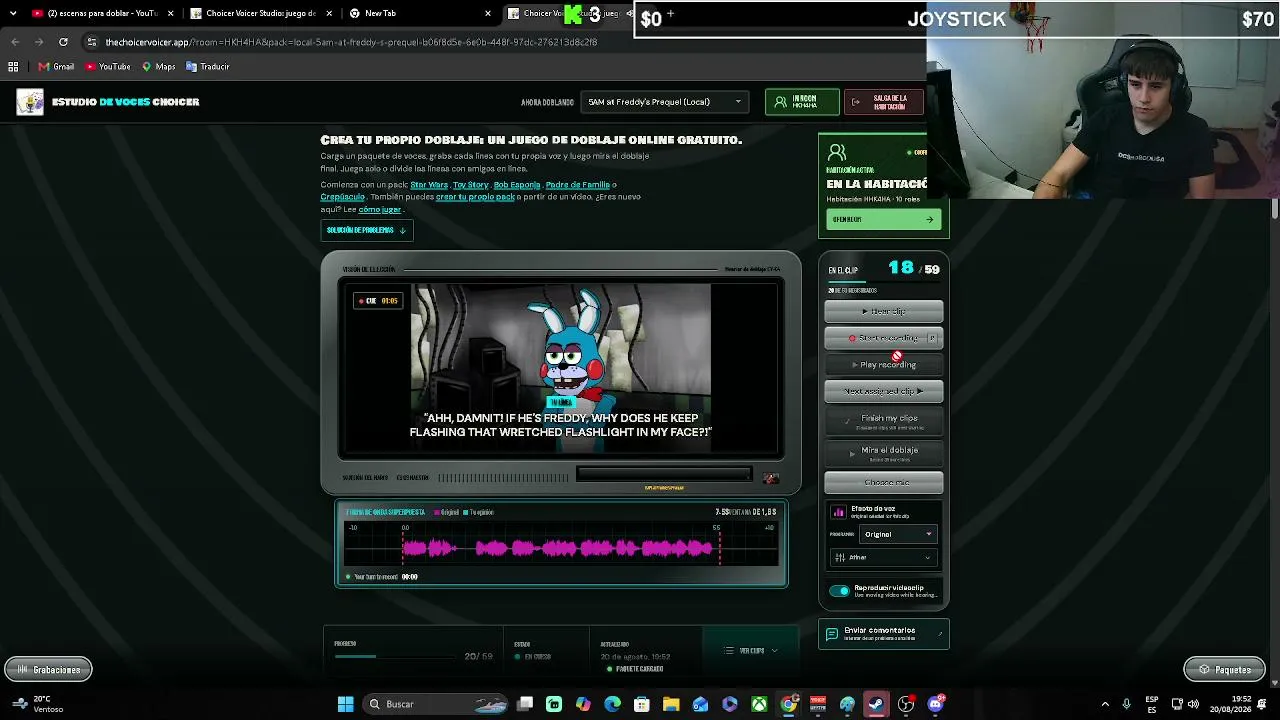Click the Windows taskbar search box
This screenshot has width=1280, height=720.
pyautogui.click(x=435, y=704)
